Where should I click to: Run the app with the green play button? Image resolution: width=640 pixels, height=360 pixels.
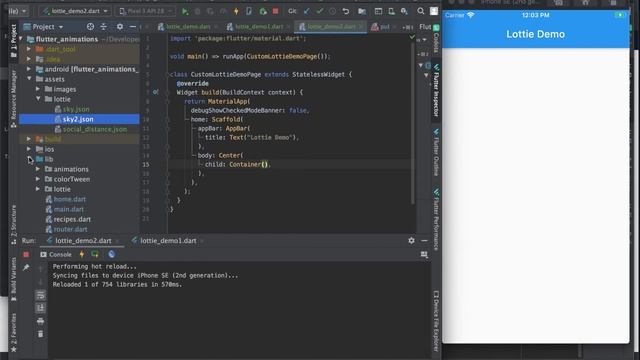pyautogui.click(x=185, y=11)
